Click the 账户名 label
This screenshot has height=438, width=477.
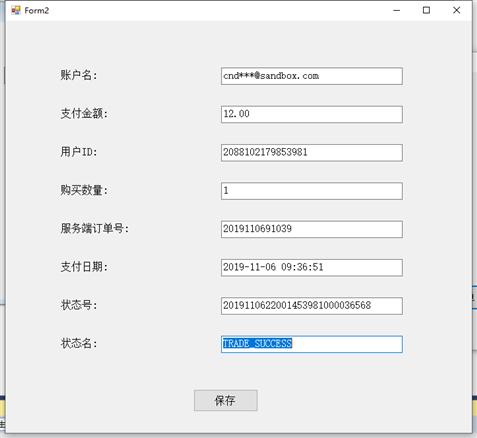(79, 75)
